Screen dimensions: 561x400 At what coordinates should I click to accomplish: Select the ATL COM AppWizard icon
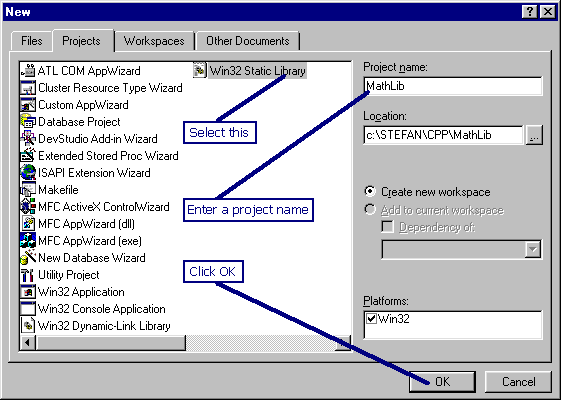tap(28, 70)
